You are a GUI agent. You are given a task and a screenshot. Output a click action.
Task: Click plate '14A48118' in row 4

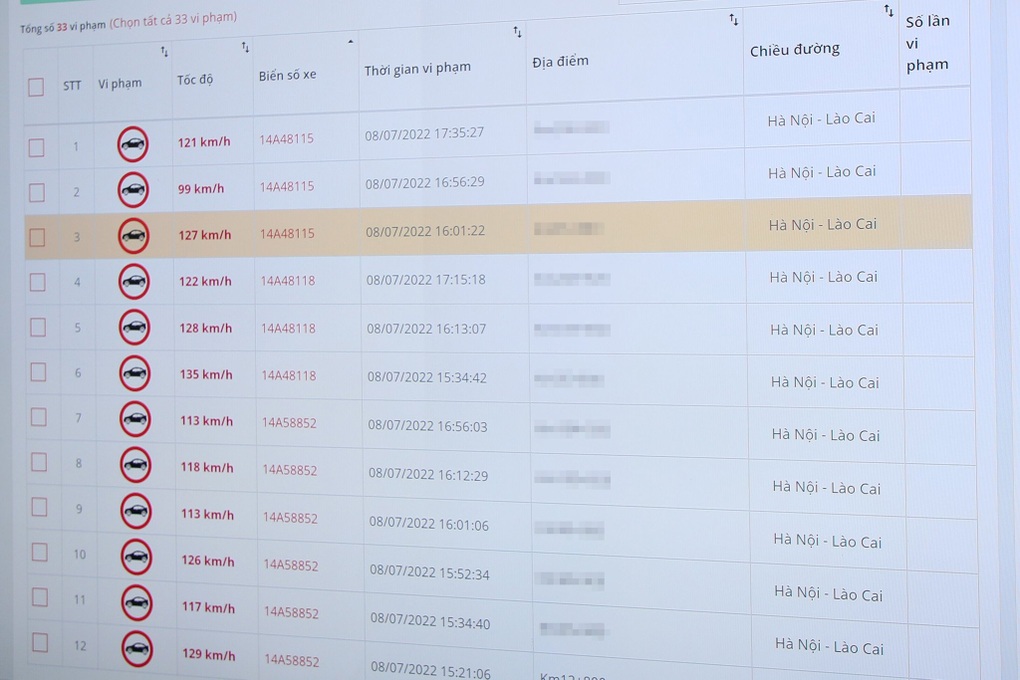(288, 280)
